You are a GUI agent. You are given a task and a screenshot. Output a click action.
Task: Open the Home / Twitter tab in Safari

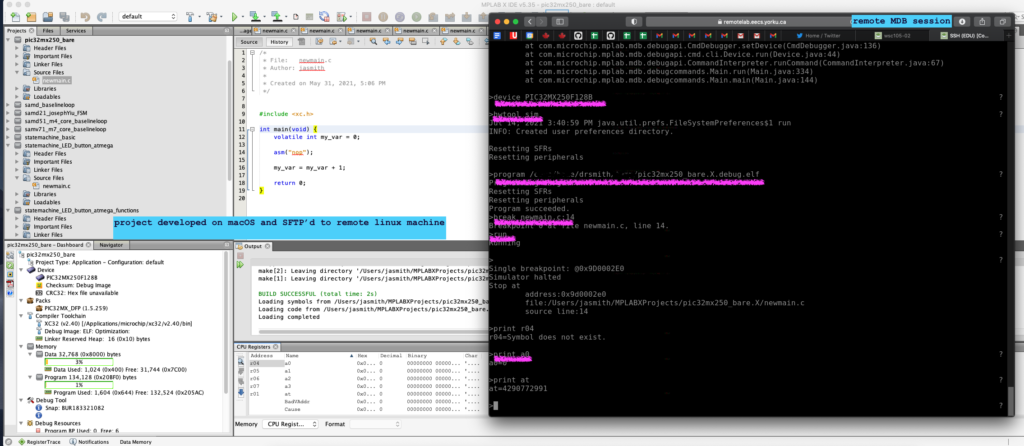point(821,35)
